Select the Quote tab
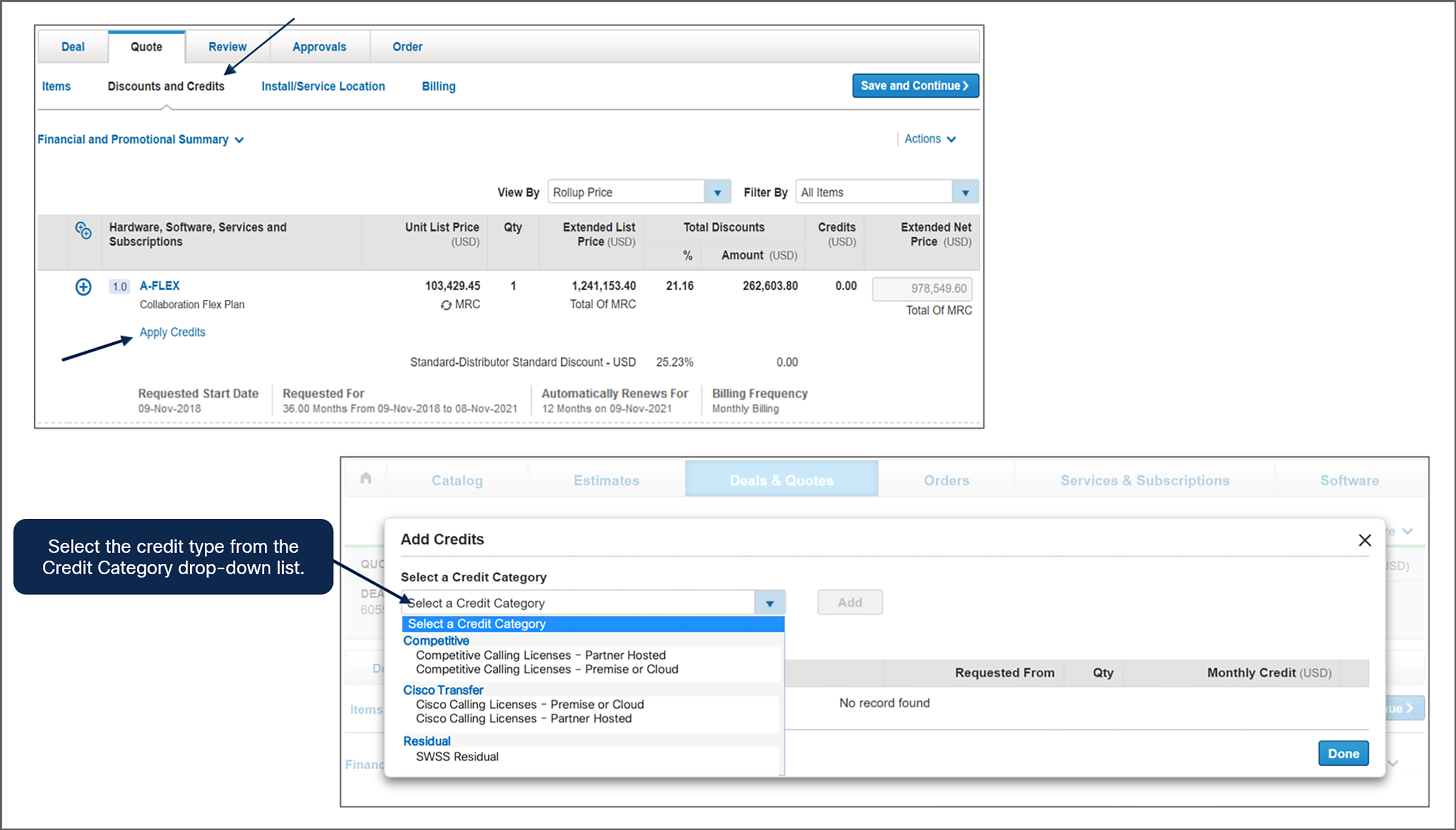 146,47
